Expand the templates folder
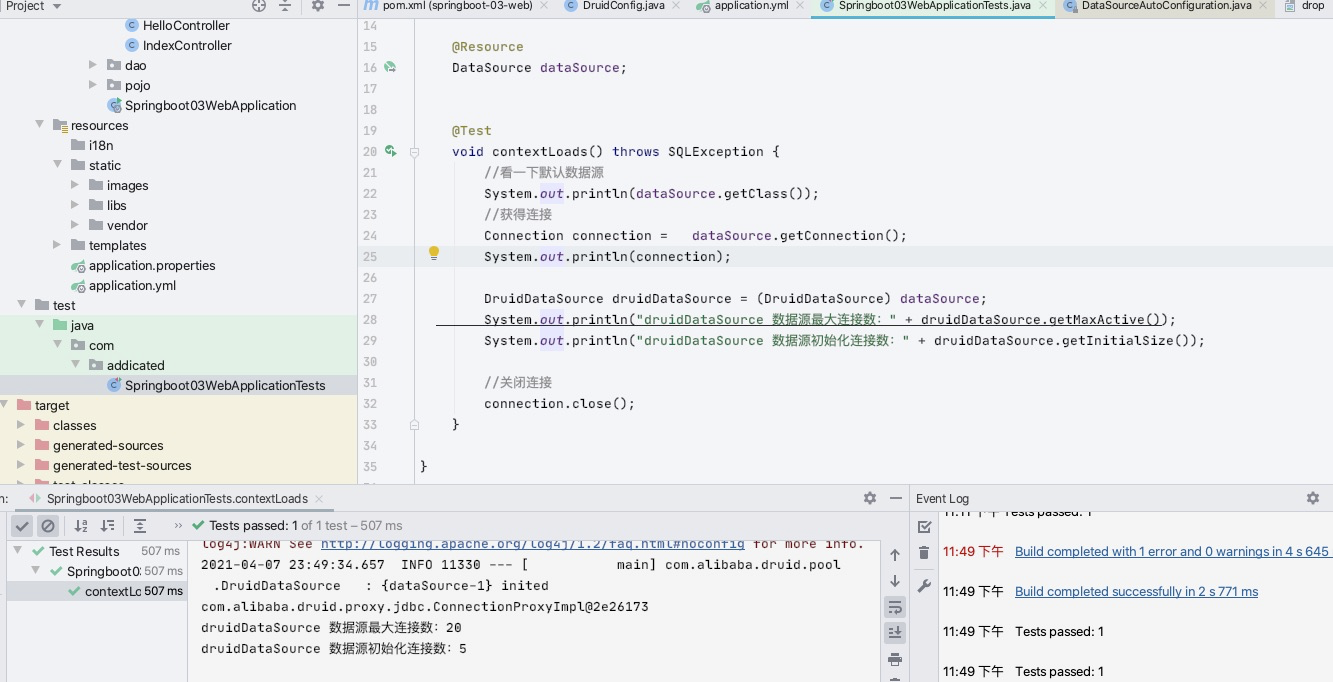This screenshot has height=682, width=1333. point(58,245)
